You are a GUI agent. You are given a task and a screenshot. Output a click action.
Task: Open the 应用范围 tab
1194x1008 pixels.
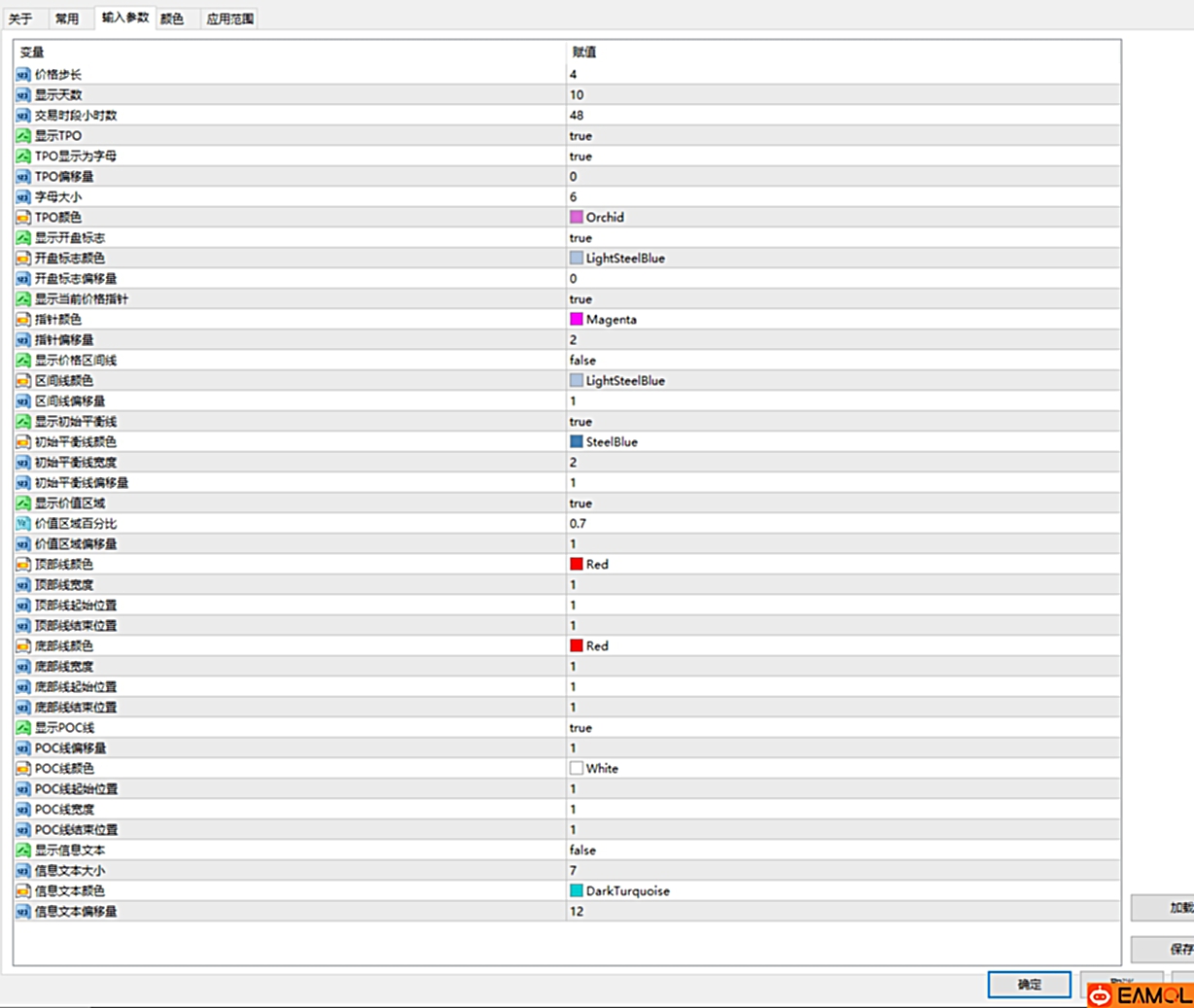pyautogui.click(x=230, y=18)
